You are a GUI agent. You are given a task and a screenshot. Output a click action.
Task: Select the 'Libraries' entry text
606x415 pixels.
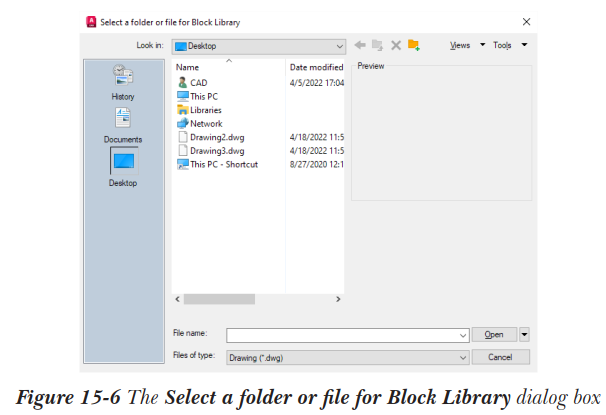tap(206, 110)
